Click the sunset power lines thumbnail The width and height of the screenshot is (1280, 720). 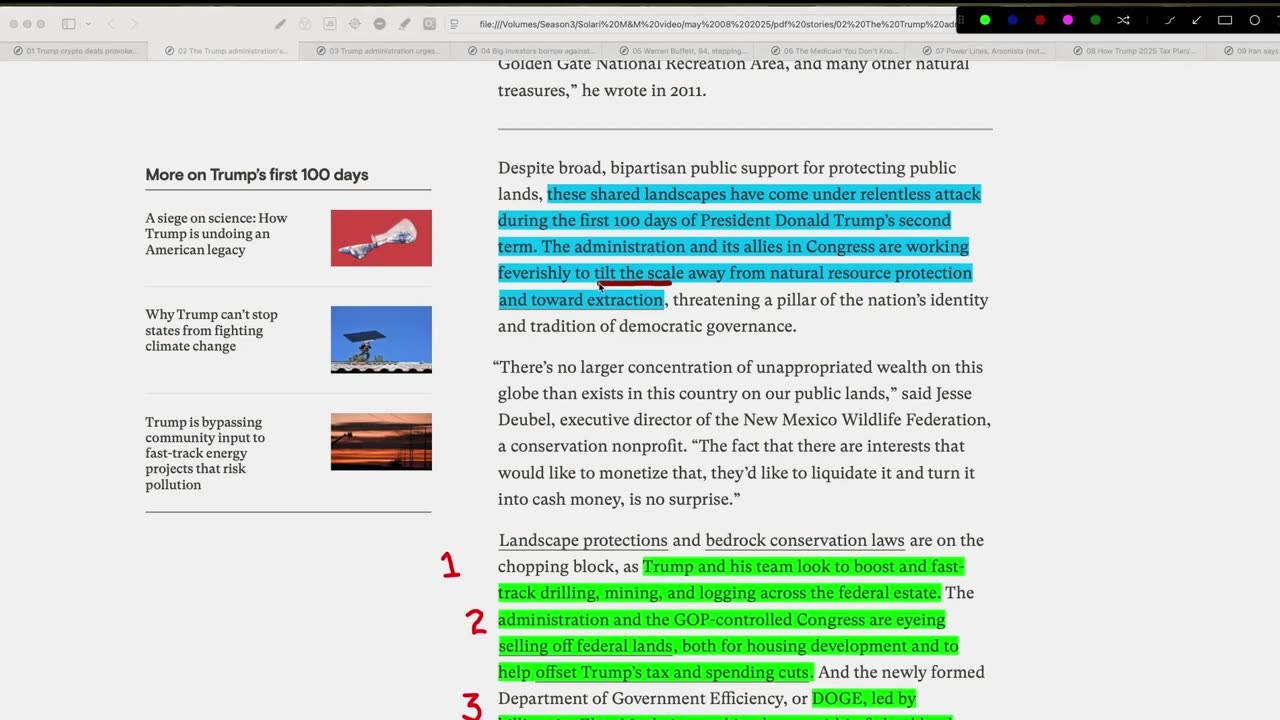(x=381, y=441)
